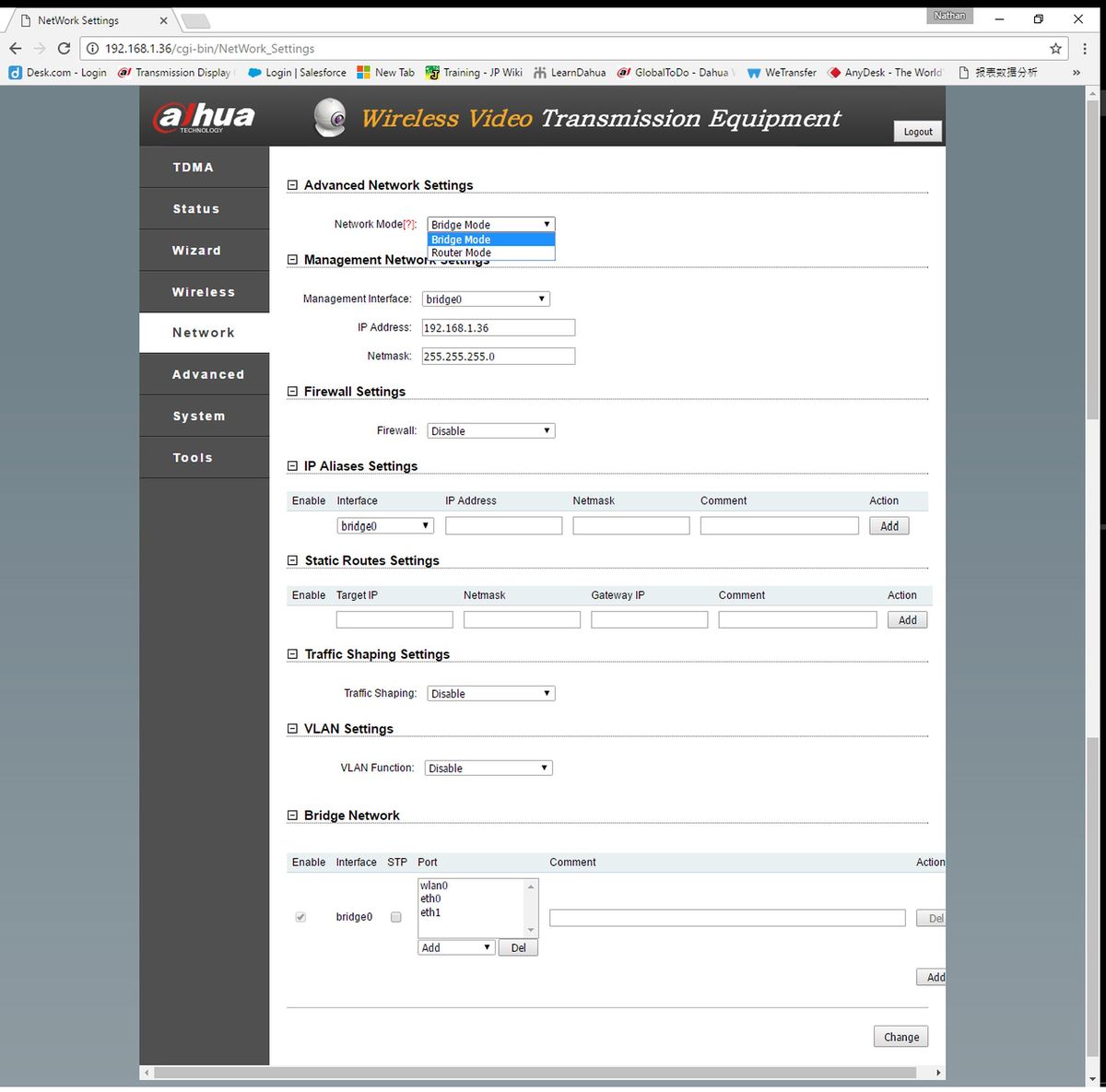Screen dimensions: 1106x1092
Task: Collapse IP Aliases Settings section
Action: point(293,466)
